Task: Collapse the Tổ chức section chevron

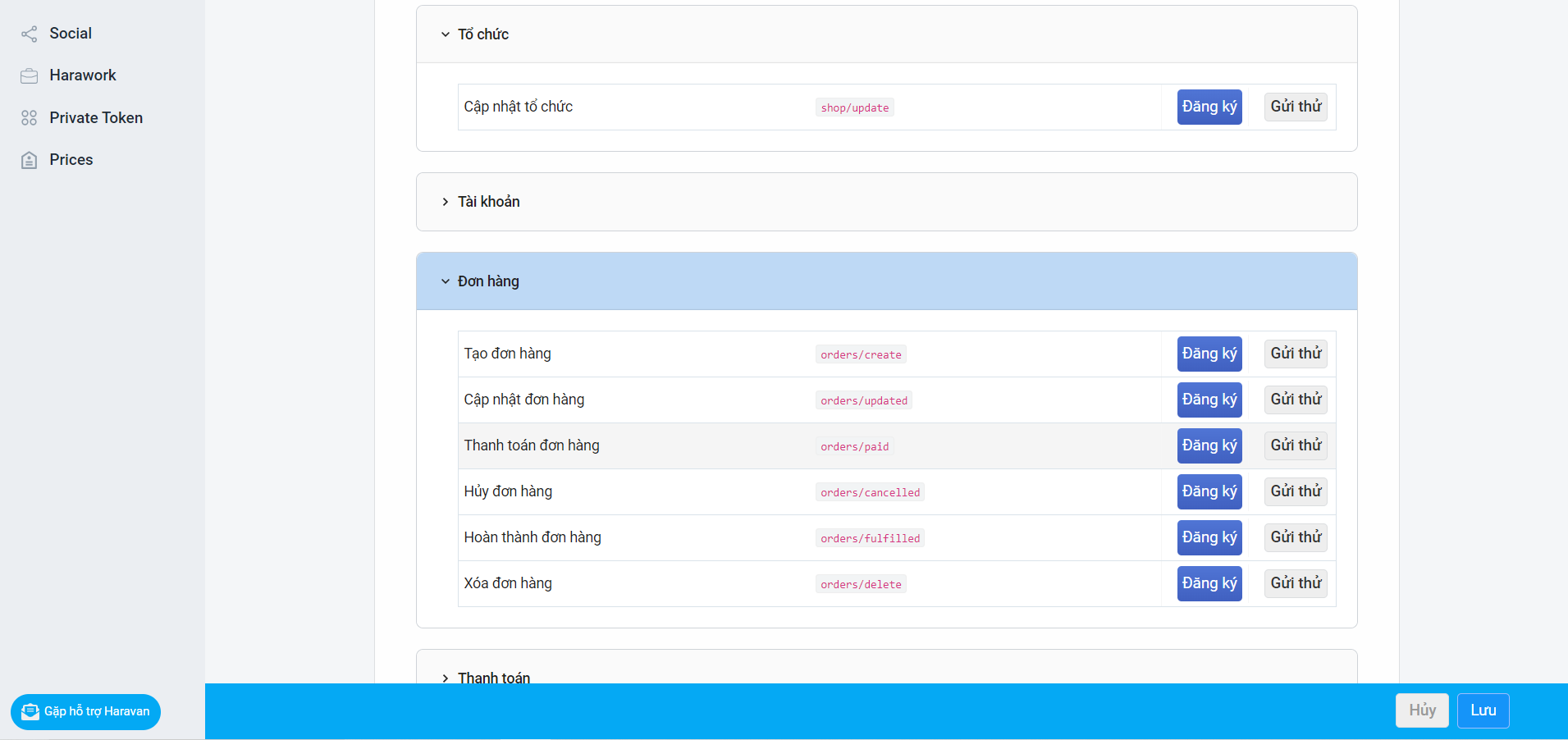Action: click(446, 34)
